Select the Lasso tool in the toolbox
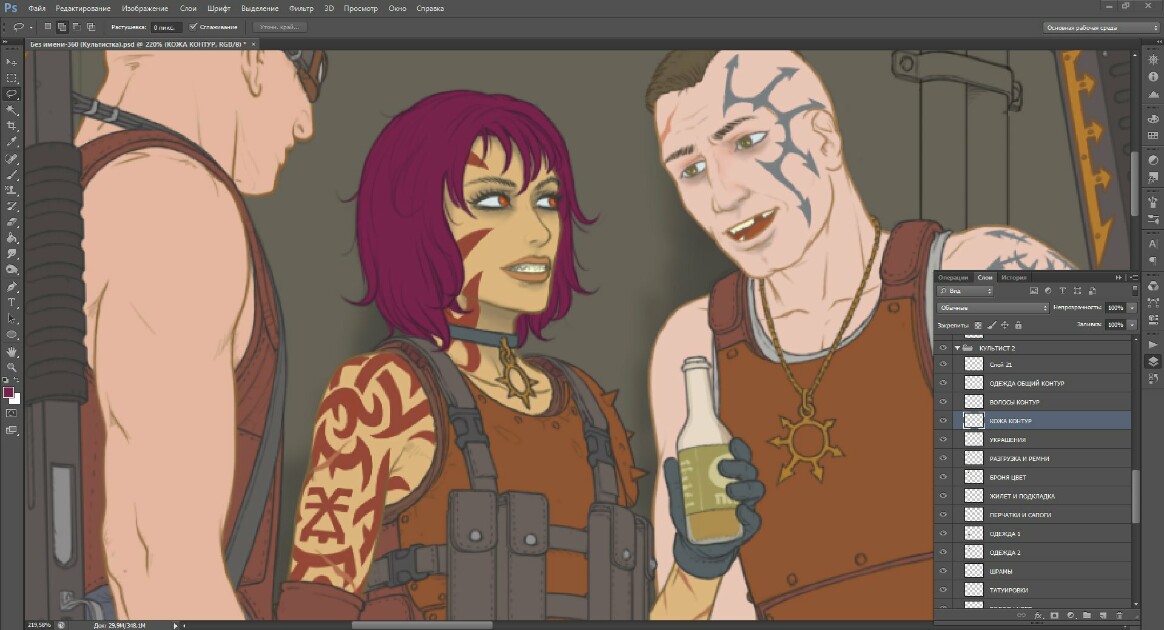1164x630 pixels. 11,94
